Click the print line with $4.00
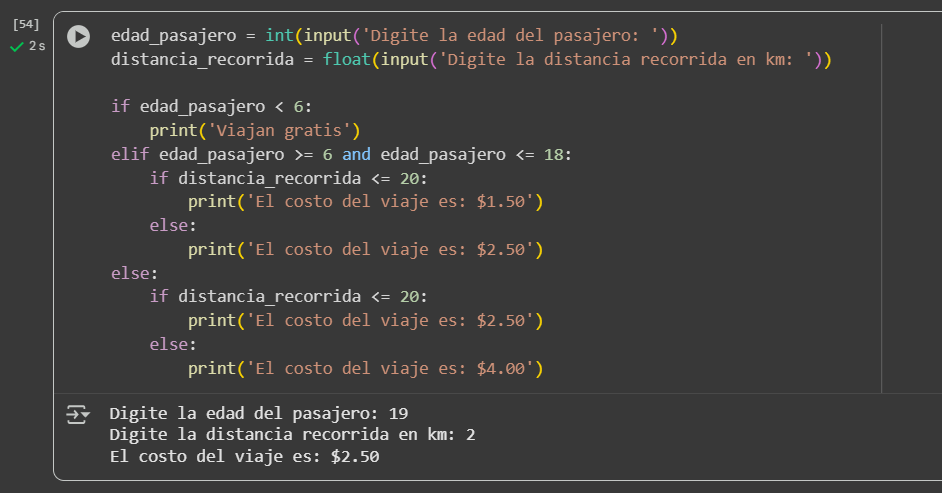Image resolution: width=942 pixels, height=493 pixels. (365, 368)
